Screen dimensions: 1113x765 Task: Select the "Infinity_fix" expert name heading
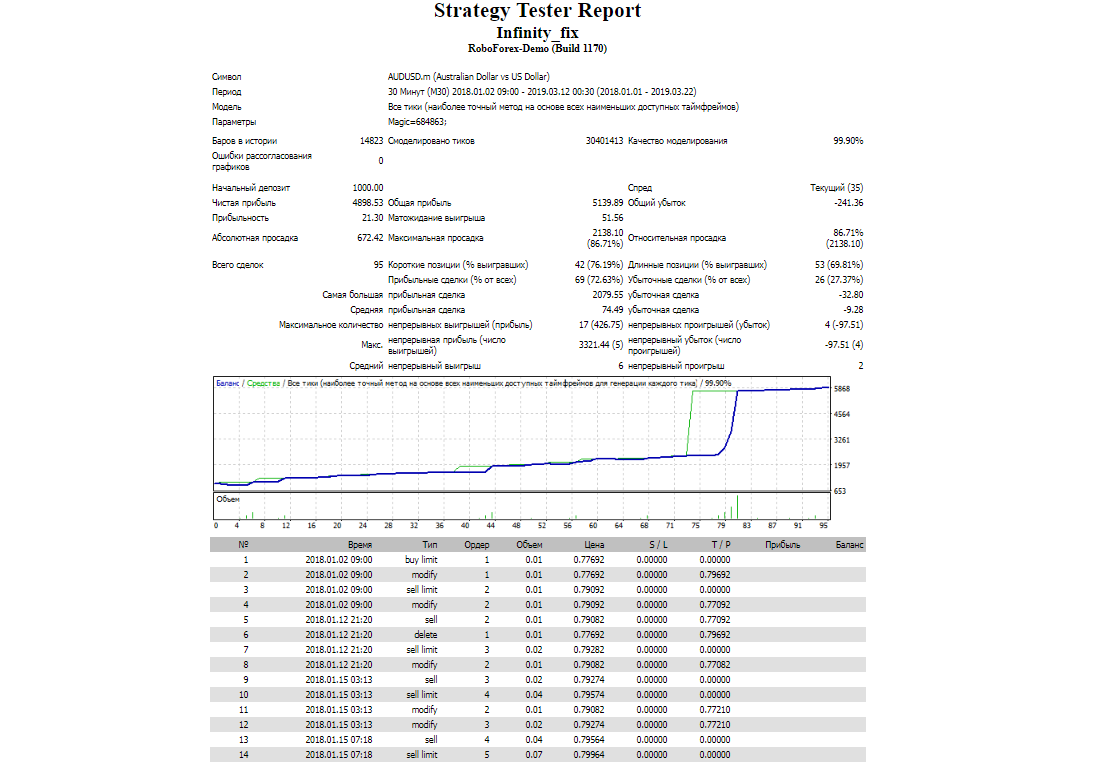pyautogui.click(x=537, y=33)
